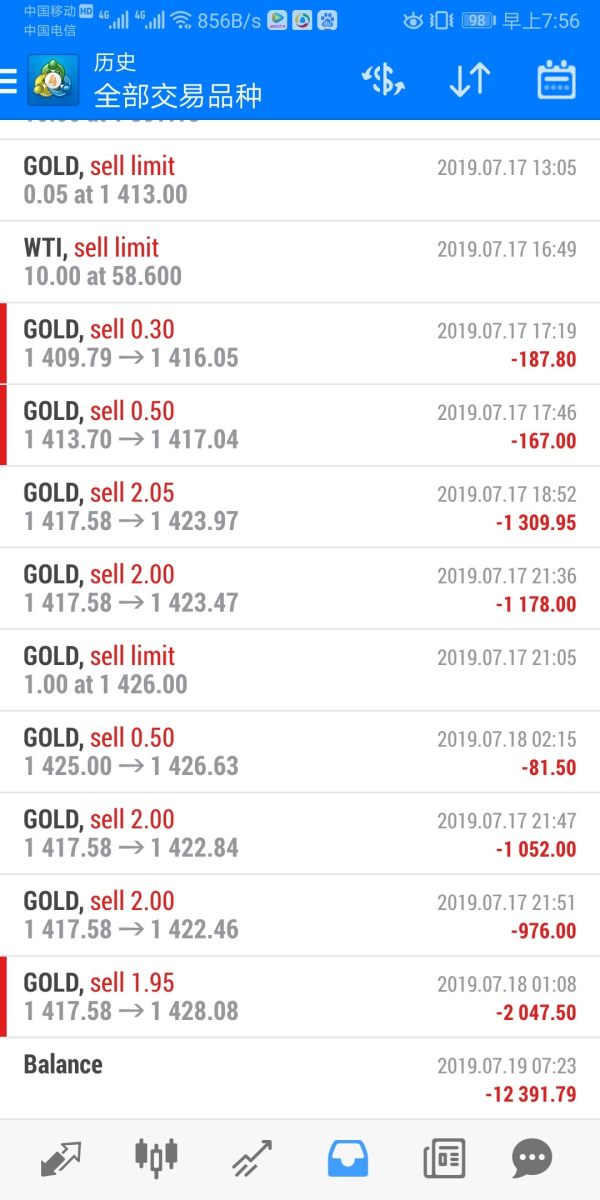Viewport: 600px width, 1200px height.
Task: Tap the sort arrows icon
Action: pos(469,81)
